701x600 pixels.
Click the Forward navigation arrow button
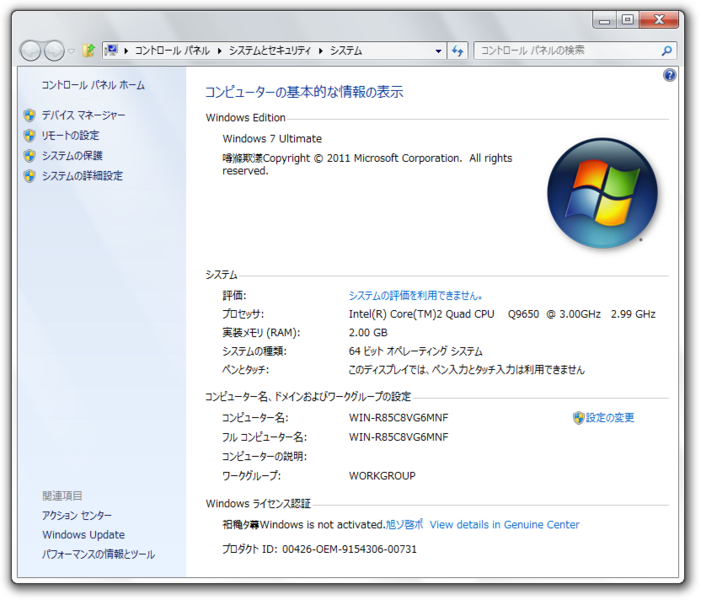click(x=54, y=51)
